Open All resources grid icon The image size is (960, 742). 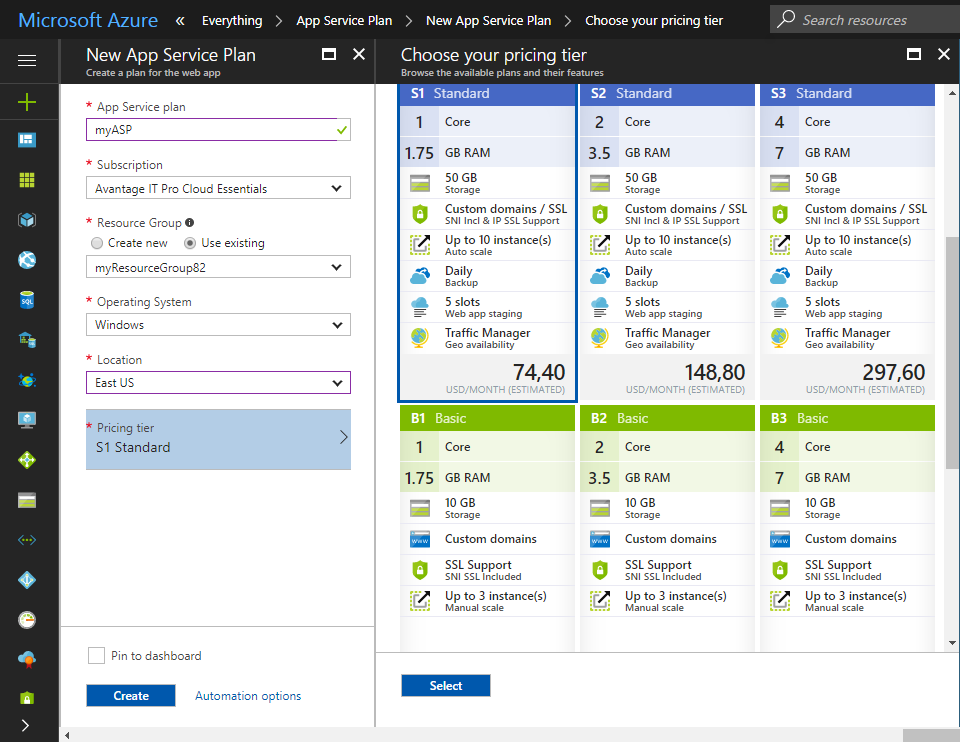[x=27, y=180]
